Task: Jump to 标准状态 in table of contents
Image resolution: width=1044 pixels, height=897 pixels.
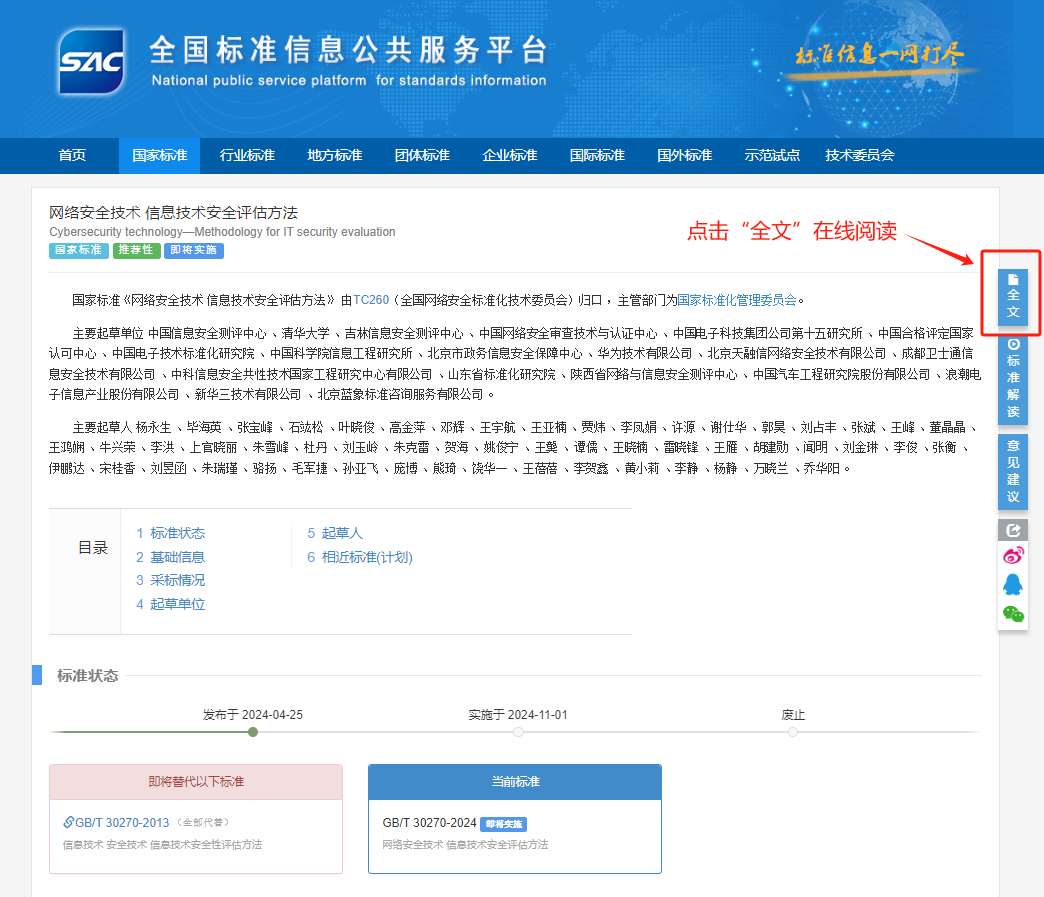Action: [171, 533]
